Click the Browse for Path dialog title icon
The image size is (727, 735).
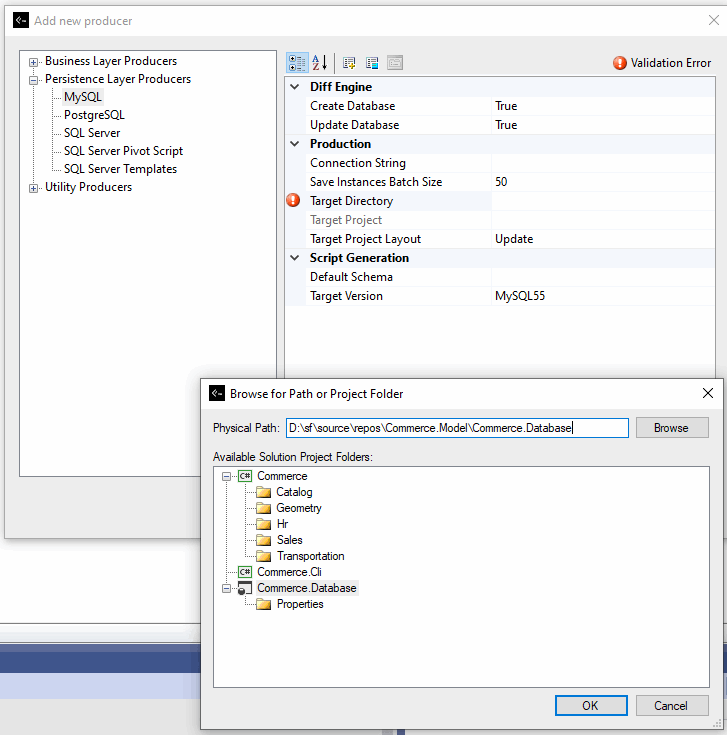[217, 393]
